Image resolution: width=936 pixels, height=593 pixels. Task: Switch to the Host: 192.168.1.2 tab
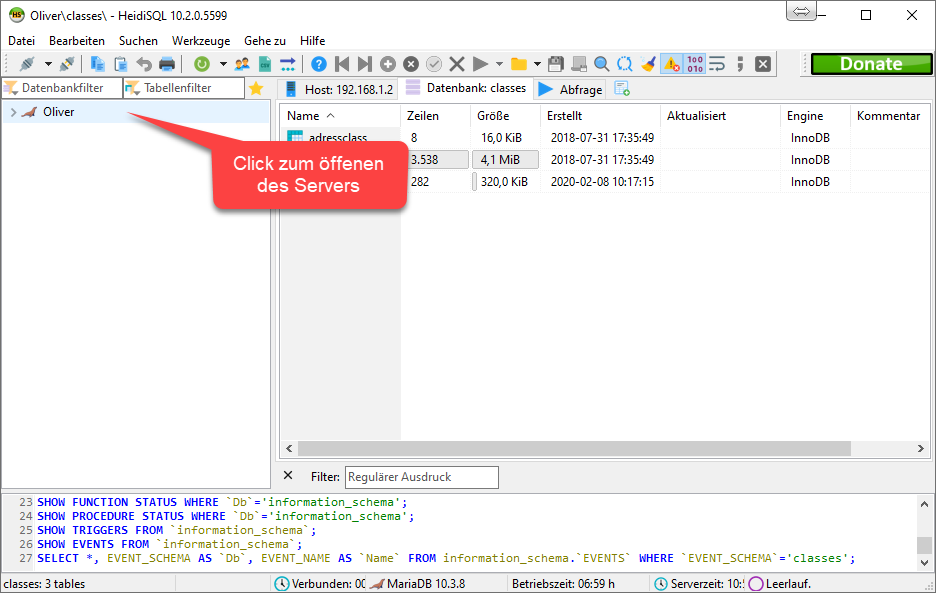click(339, 89)
